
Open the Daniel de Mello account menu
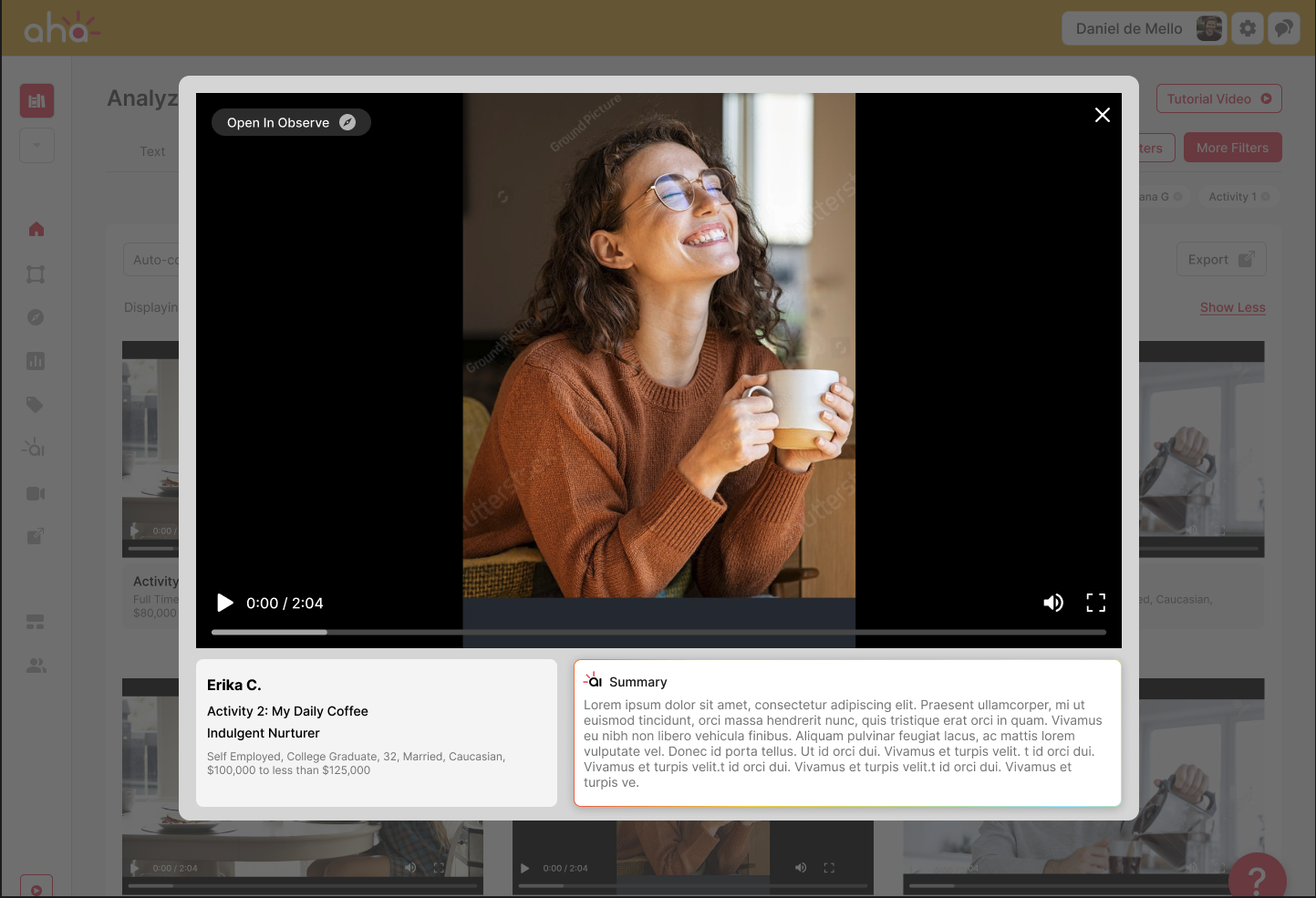(1144, 28)
